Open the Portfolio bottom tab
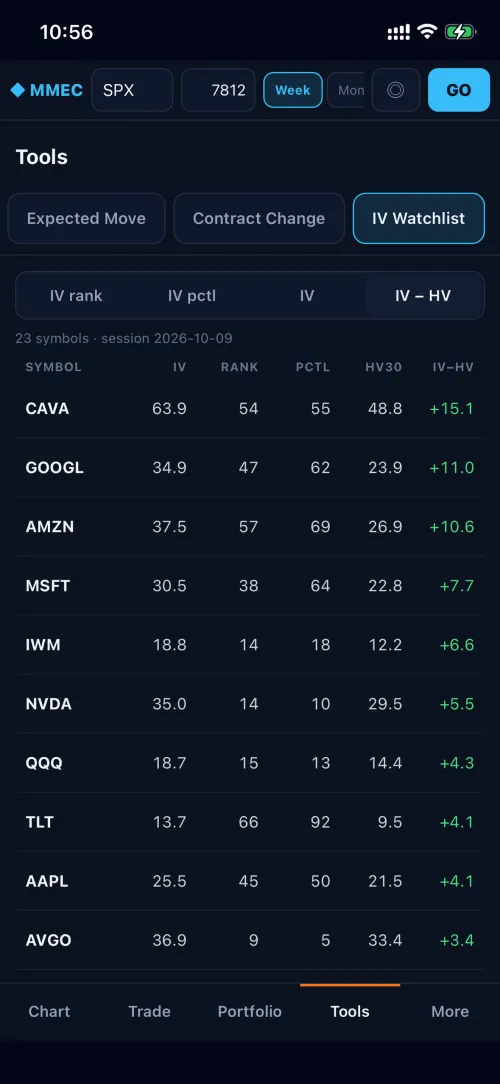 pos(250,1011)
